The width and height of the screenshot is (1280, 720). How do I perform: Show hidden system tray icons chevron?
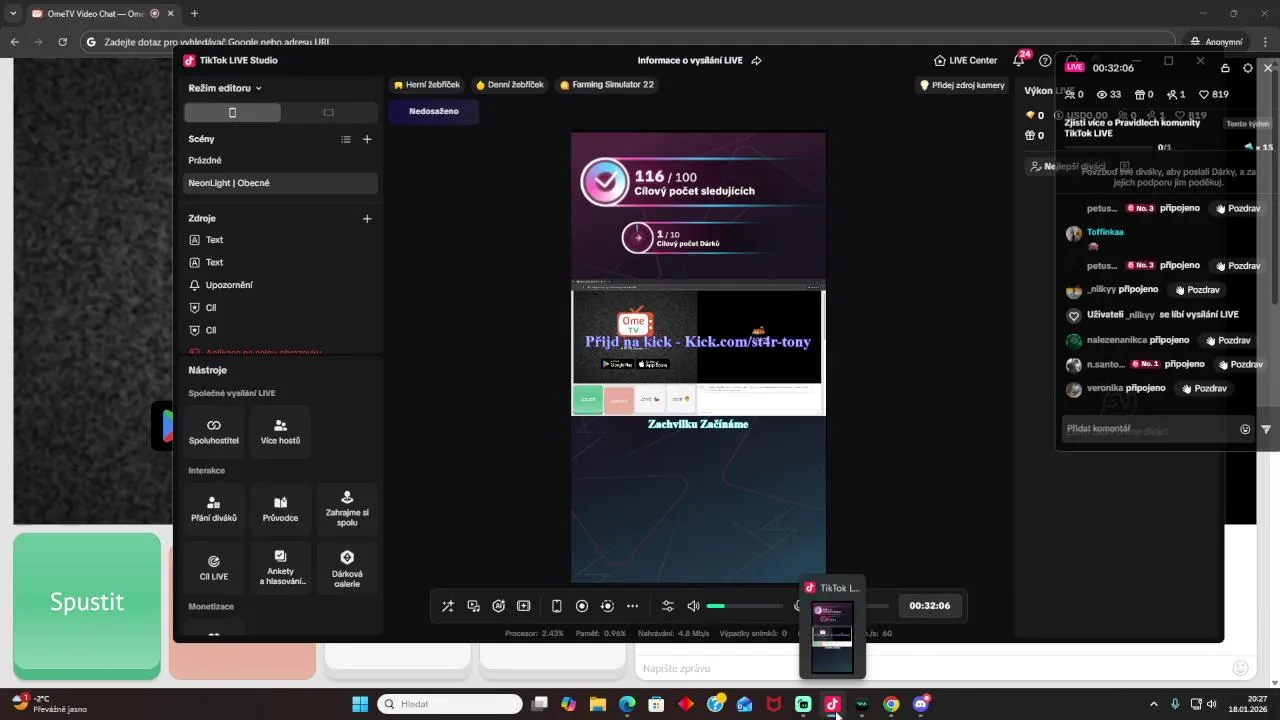click(1153, 704)
